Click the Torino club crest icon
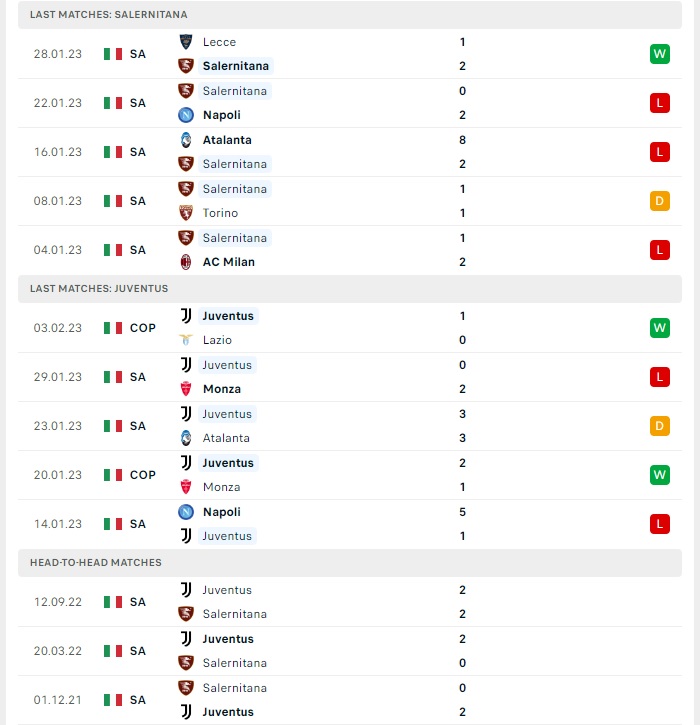Screen dimensions: 700x725 point(186,213)
